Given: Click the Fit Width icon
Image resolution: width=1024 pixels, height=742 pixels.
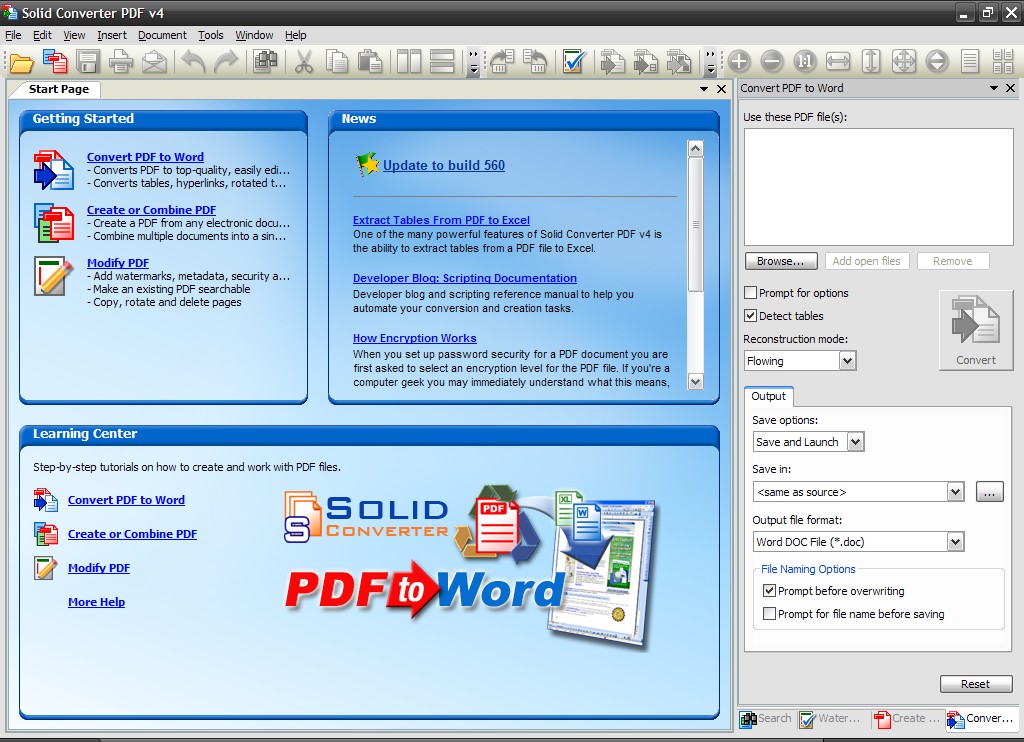Looking at the screenshot, I should point(838,62).
